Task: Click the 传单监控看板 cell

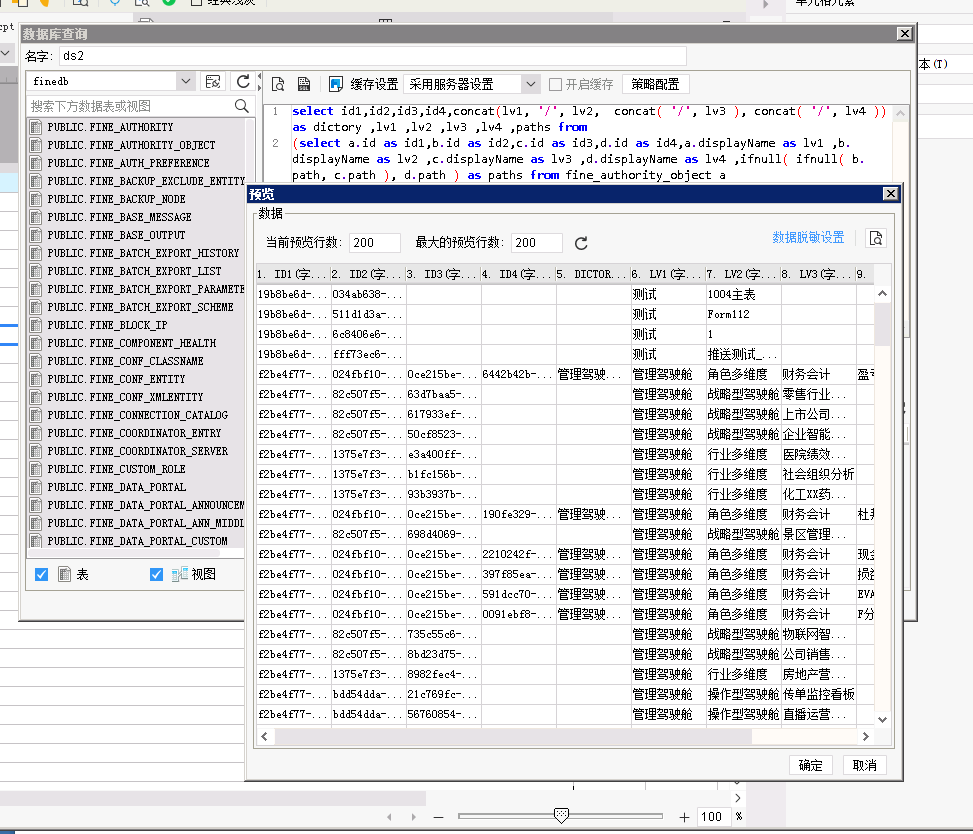Action: point(818,694)
